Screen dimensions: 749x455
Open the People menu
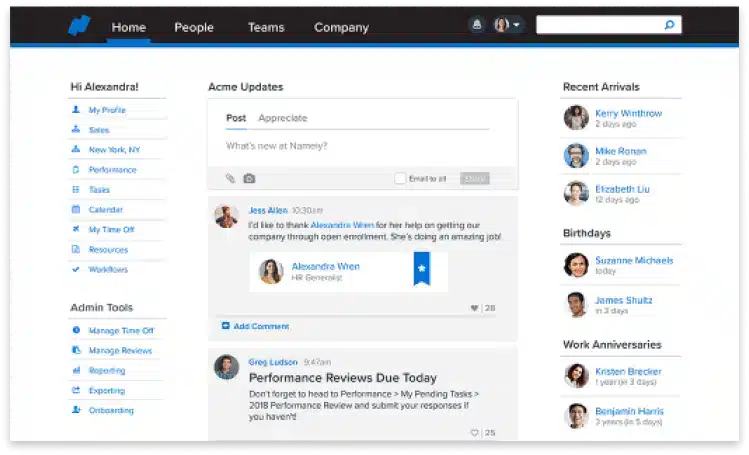point(194,27)
